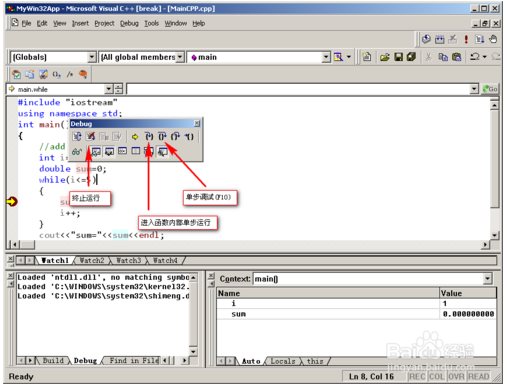Screen dimensions: 507x387
Task: Switch to the Watch4 tab
Action: [x=165, y=260]
